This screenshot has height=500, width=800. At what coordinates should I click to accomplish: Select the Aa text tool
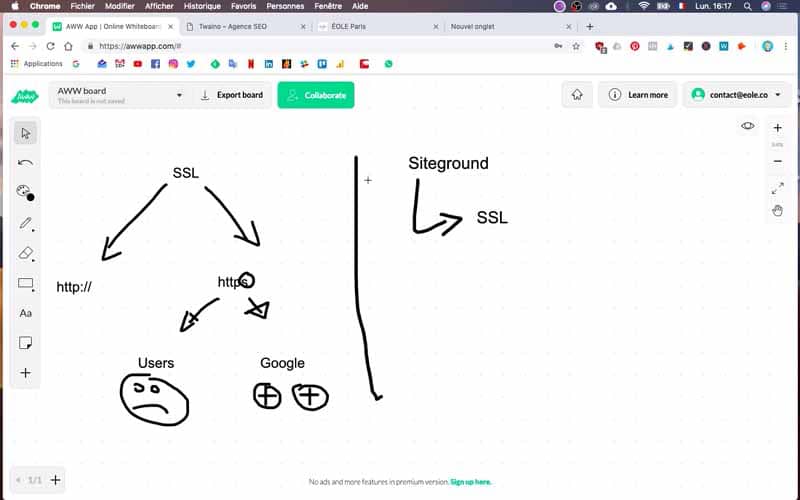tap(25, 313)
